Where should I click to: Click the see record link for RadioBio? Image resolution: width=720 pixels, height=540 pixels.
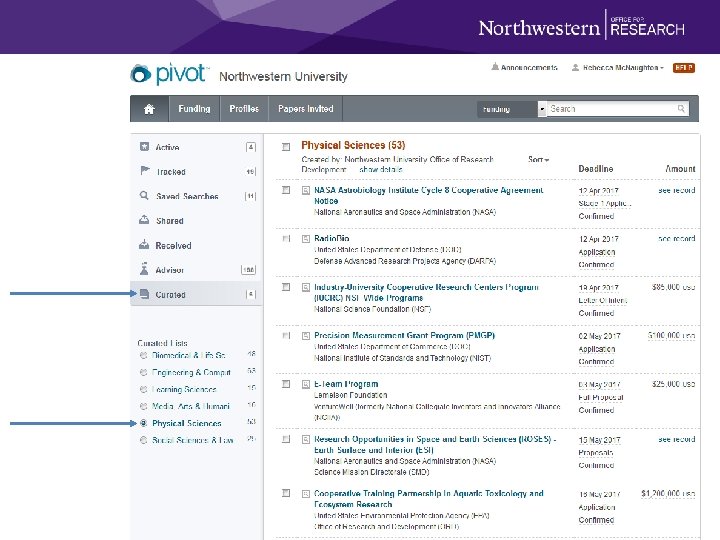(676, 238)
